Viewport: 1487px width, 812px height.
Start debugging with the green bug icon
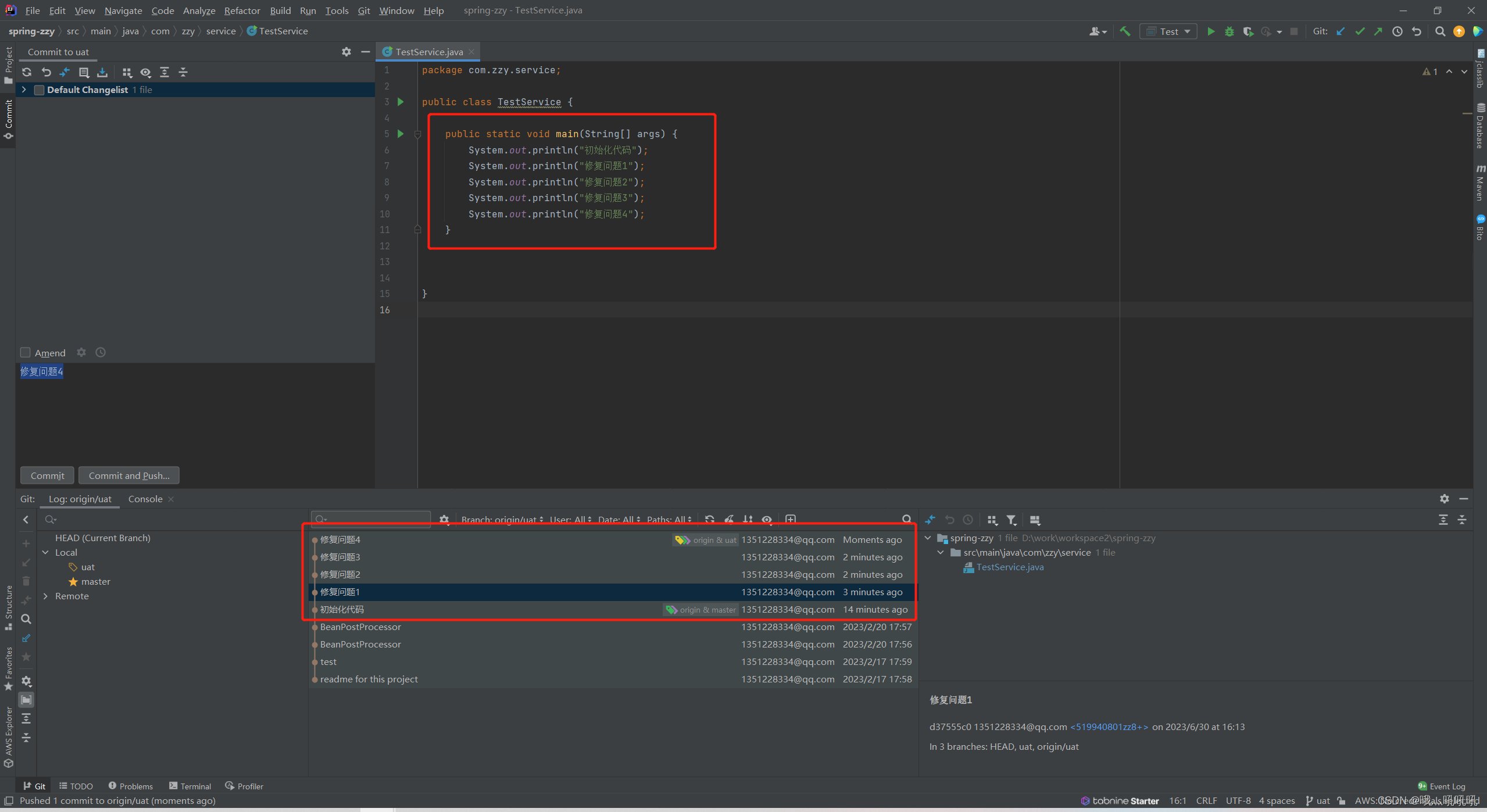(x=1229, y=31)
